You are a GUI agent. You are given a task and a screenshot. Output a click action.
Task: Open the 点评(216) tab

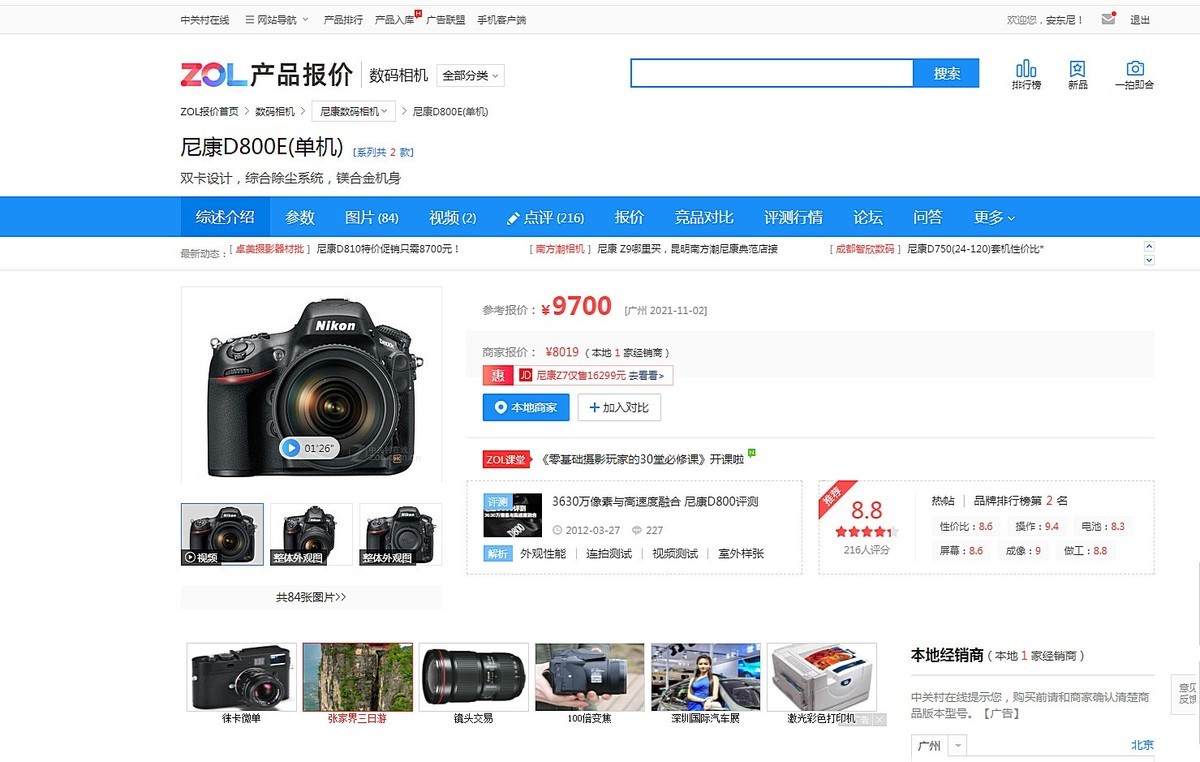pyautogui.click(x=546, y=217)
